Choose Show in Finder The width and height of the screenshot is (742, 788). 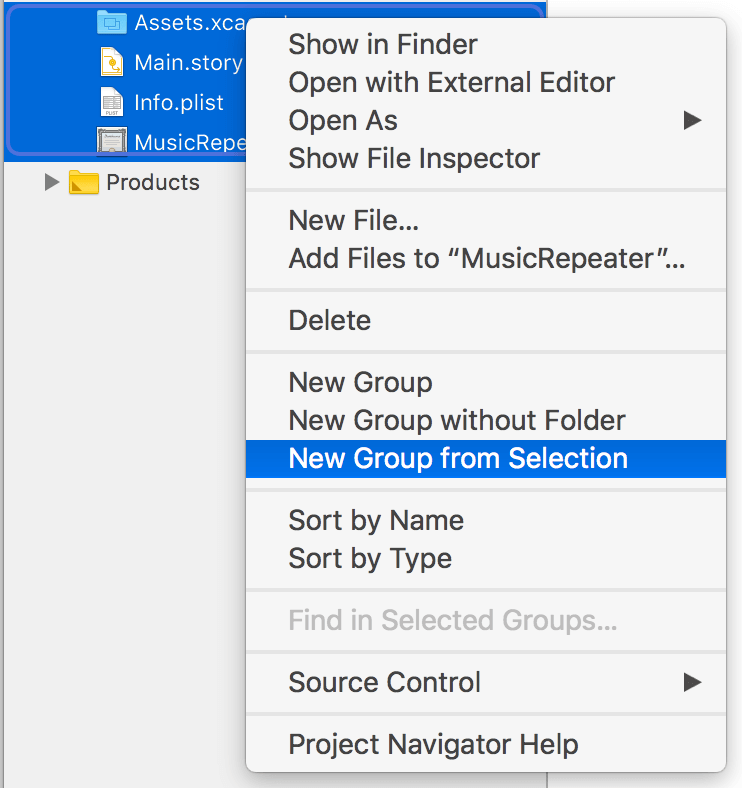point(383,44)
